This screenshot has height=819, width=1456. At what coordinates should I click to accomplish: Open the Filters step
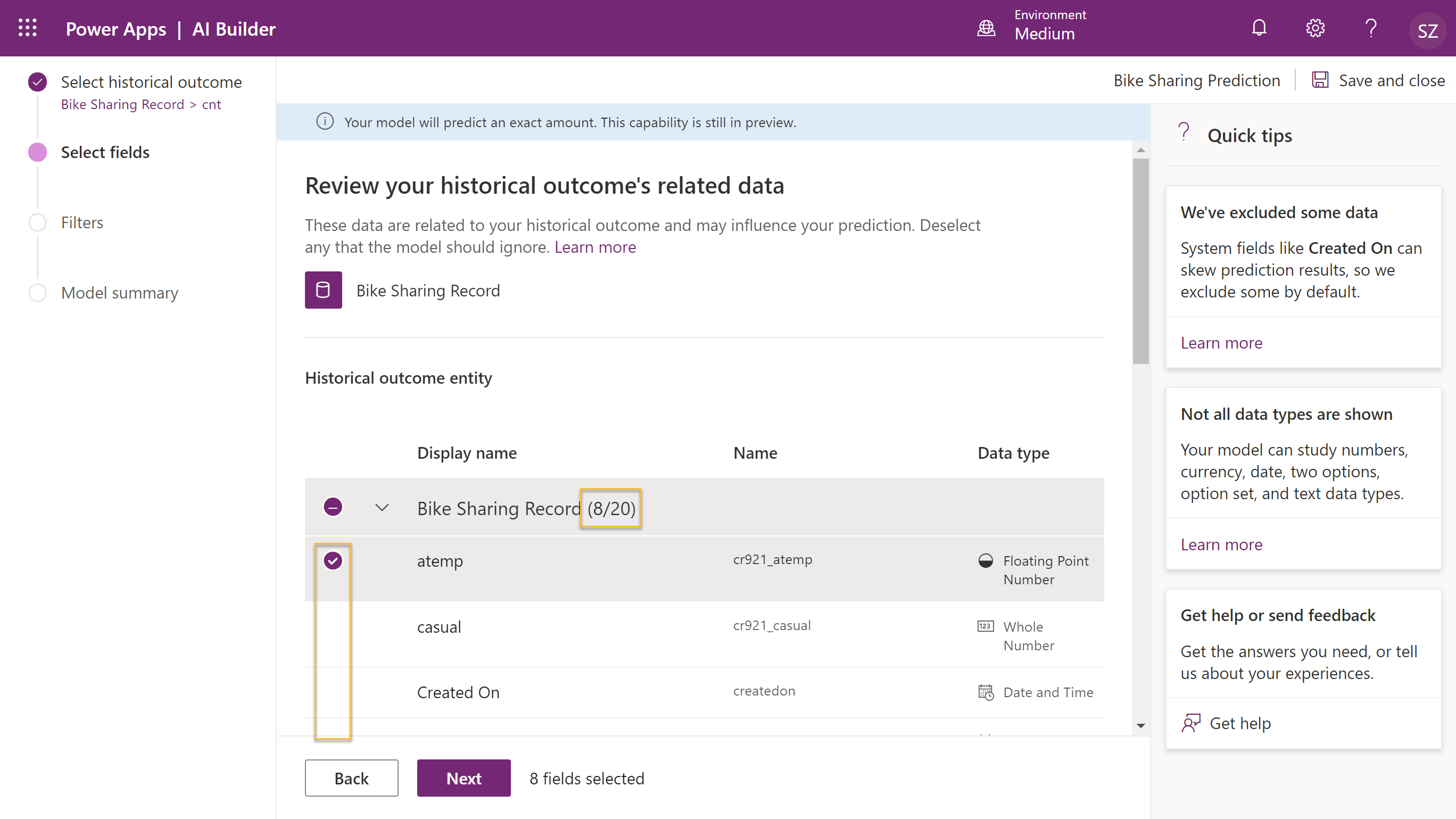(x=82, y=222)
